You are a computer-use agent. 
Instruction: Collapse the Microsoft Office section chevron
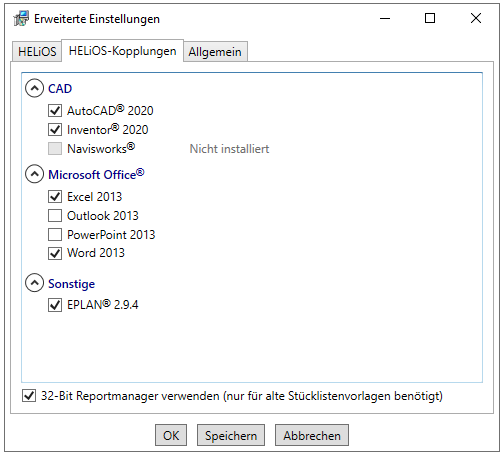coord(34,174)
